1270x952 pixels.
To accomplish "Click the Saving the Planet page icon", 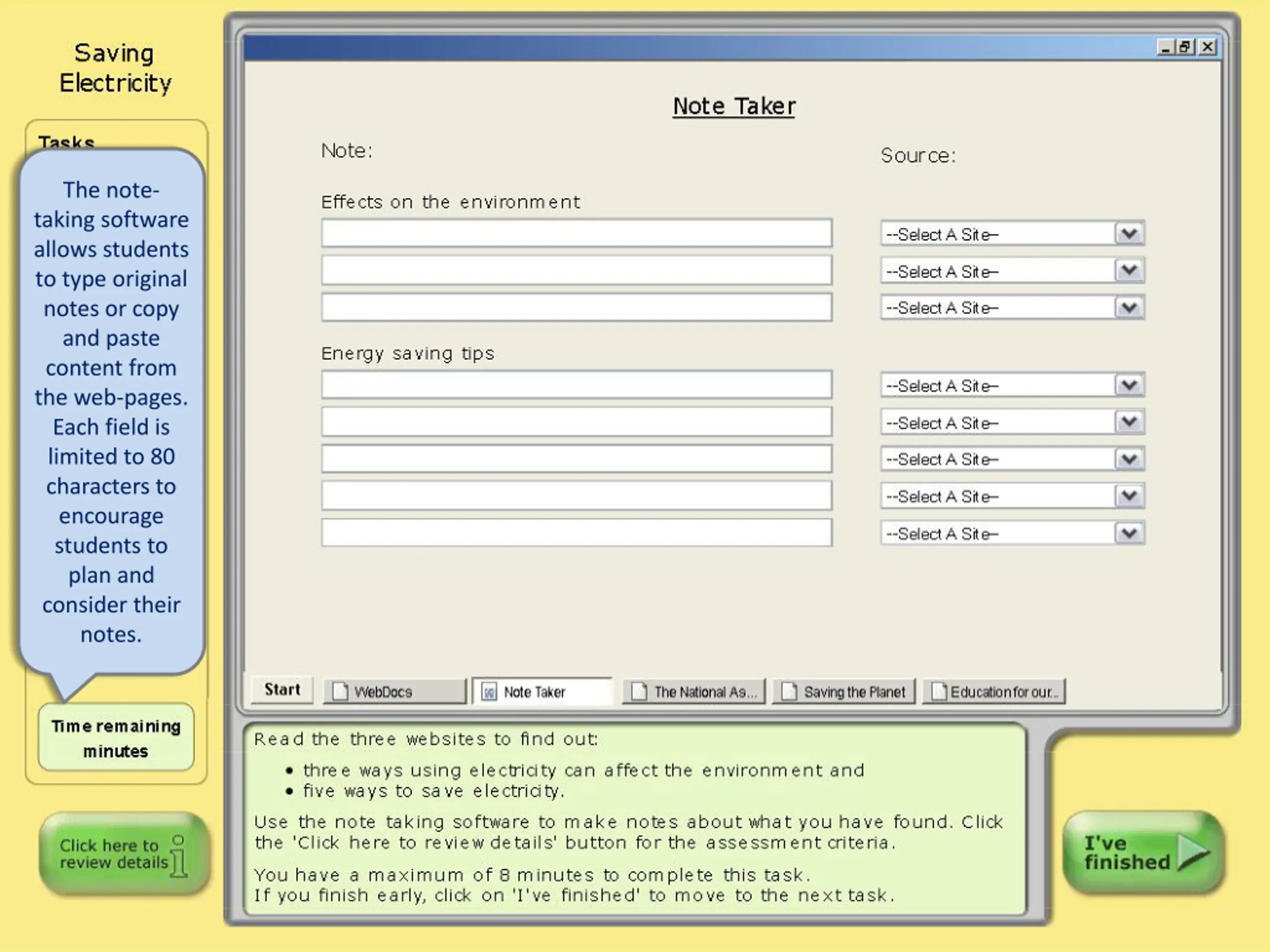I will coord(789,692).
